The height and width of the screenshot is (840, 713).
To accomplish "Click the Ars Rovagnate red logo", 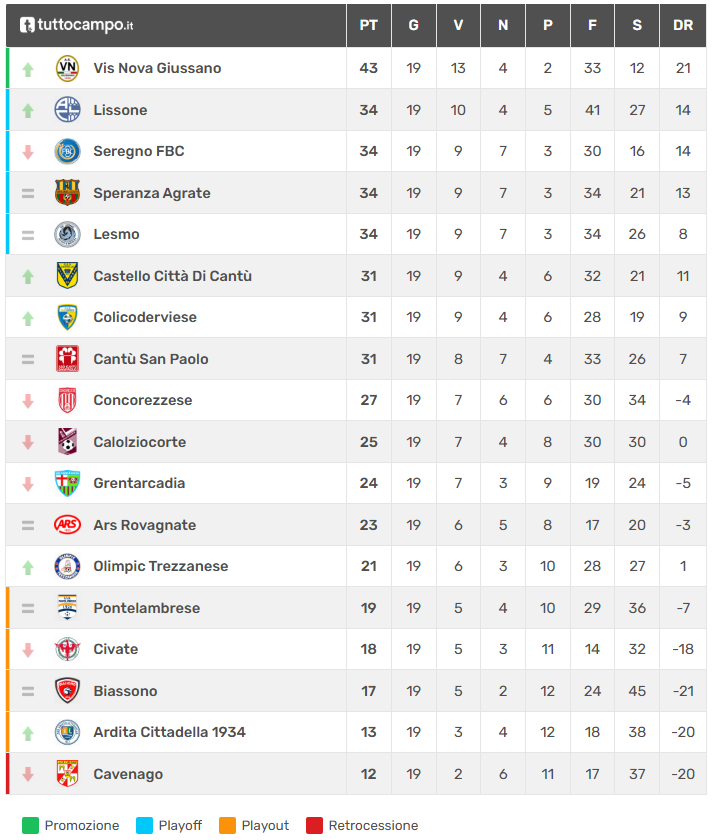I will (x=67, y=525).
